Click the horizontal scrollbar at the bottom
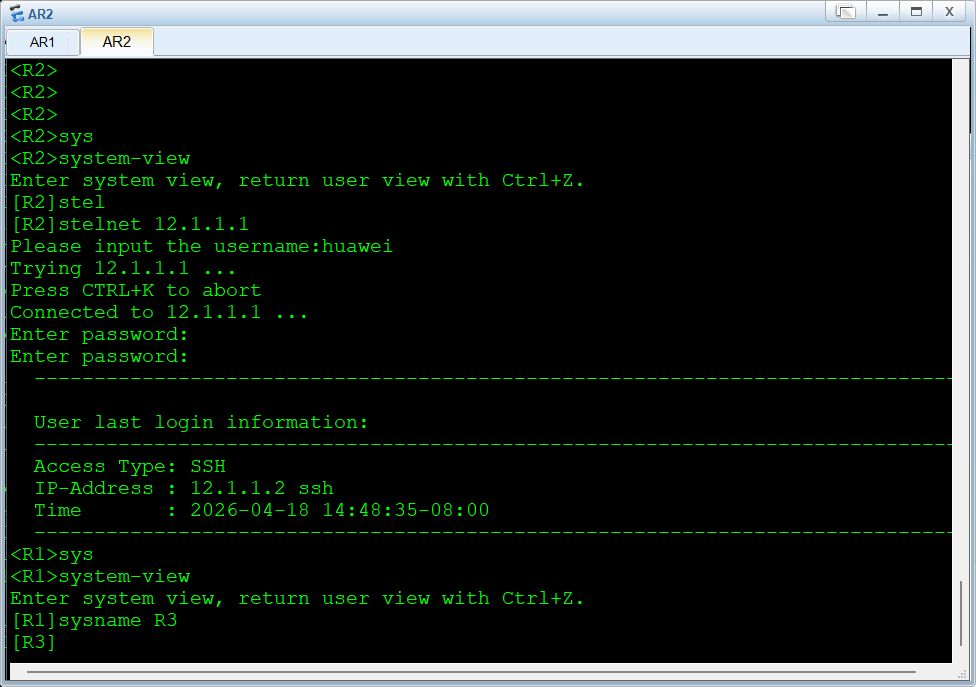Image resolution: width=976 pixels, height=687 pixels. point(471,672)
